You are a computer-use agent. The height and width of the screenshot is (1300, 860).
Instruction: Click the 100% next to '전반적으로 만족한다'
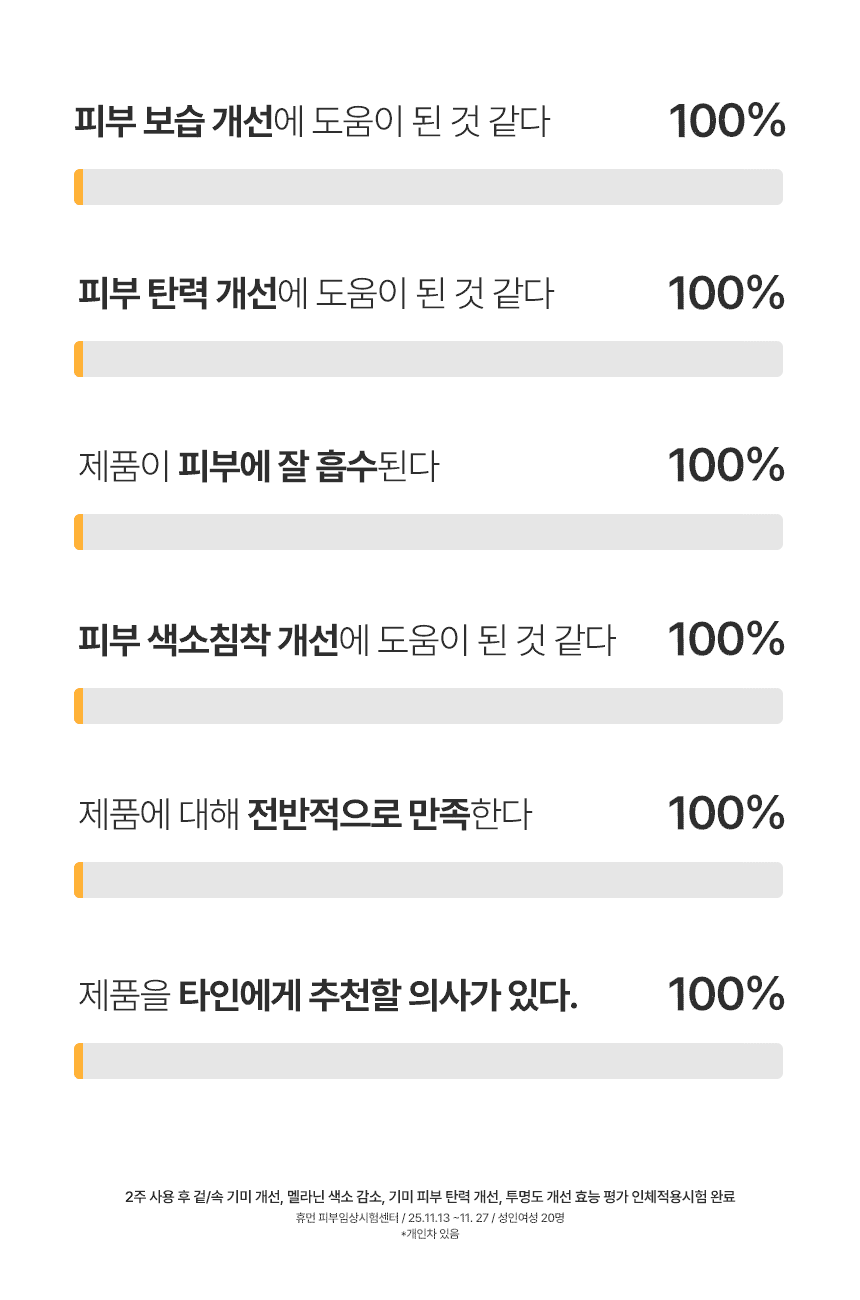point(726,814)
